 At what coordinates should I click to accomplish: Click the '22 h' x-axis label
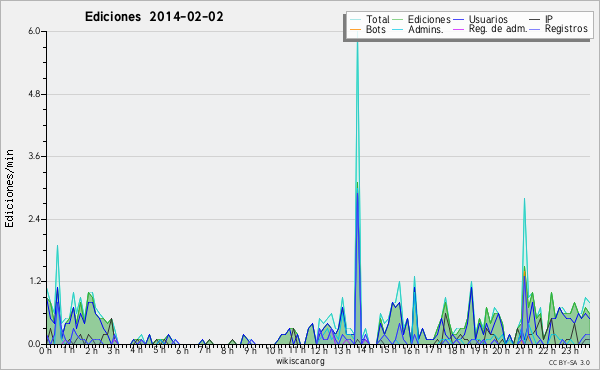click(x=547, y=350)
